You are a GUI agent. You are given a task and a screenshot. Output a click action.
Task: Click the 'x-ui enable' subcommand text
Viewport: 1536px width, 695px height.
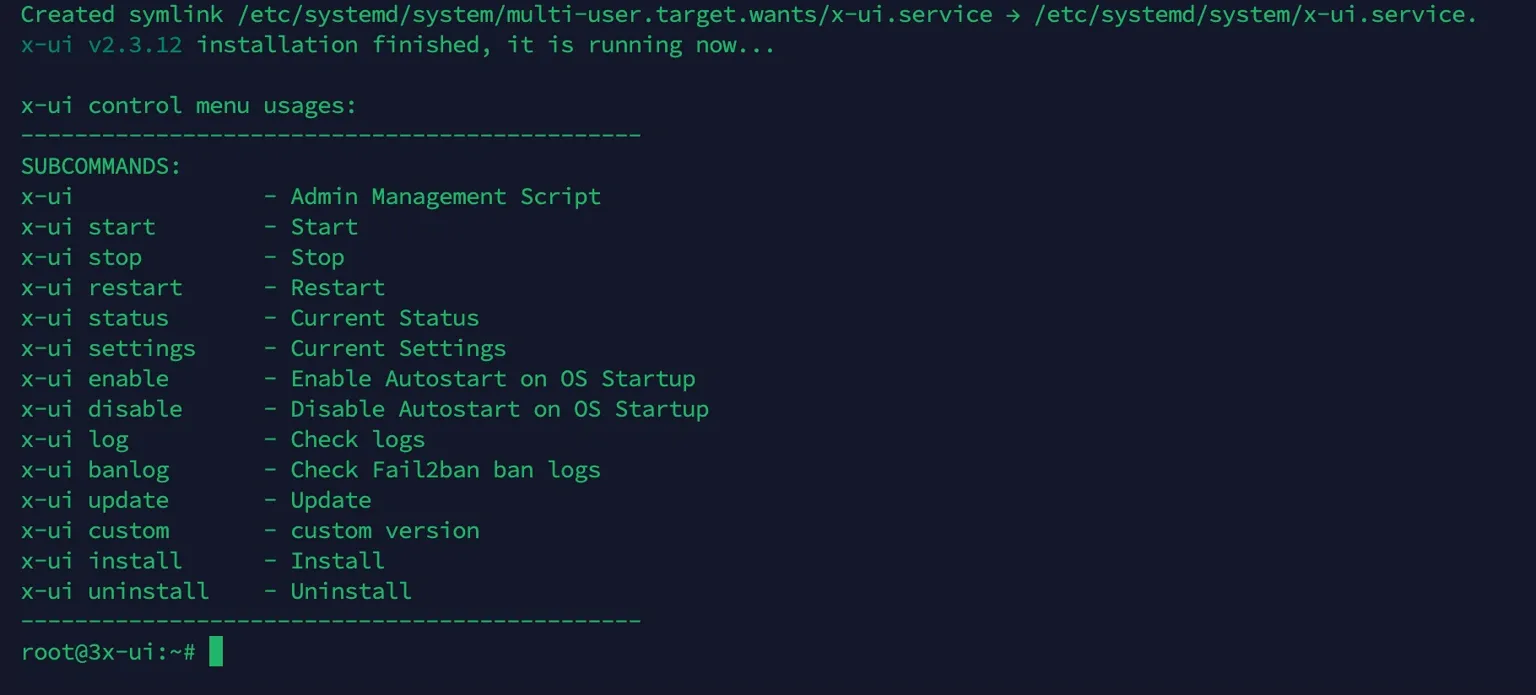(x=94, y=379)
